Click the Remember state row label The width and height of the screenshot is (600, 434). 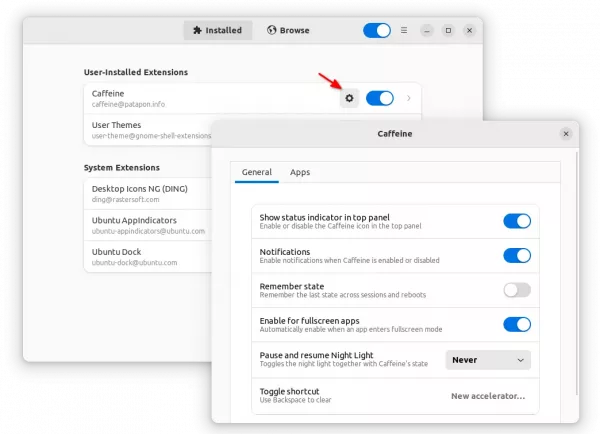pyautogui.click(x=292, y=286)
